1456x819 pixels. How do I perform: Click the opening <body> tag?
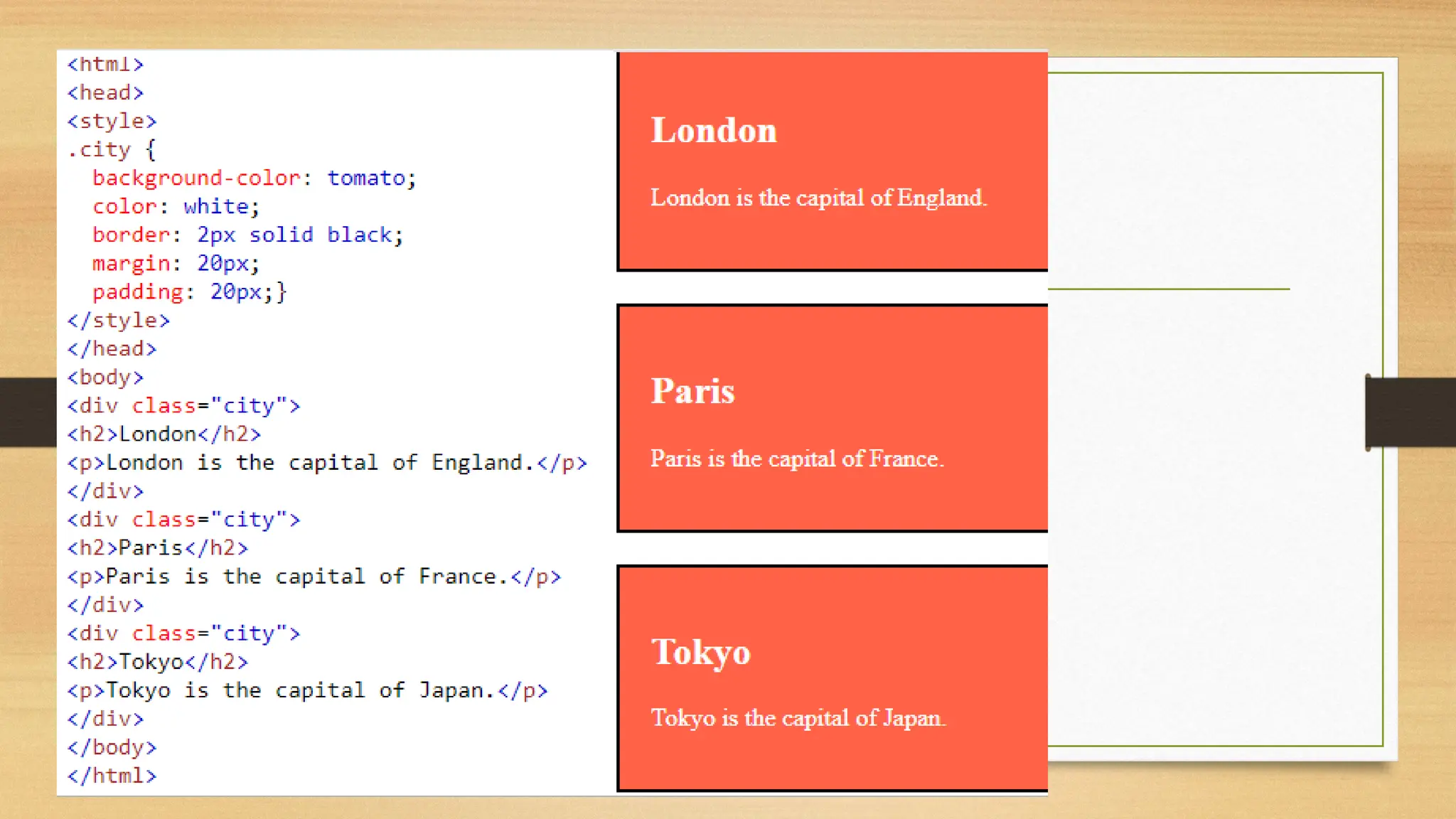105,378
